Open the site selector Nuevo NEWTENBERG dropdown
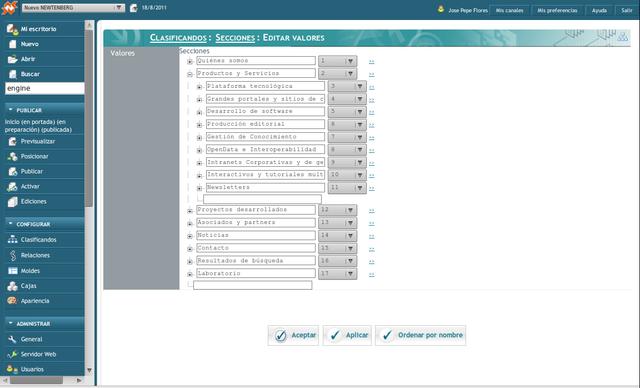The width and height of the screenshot is (640, 388). (73, 8)
